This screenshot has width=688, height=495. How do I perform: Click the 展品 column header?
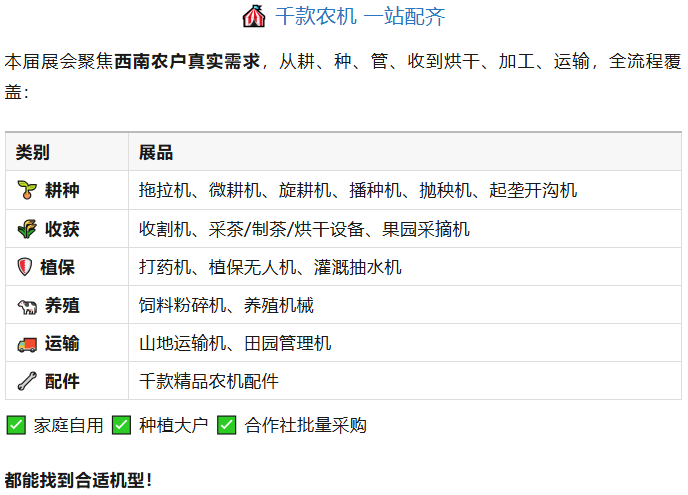(156, 152)
